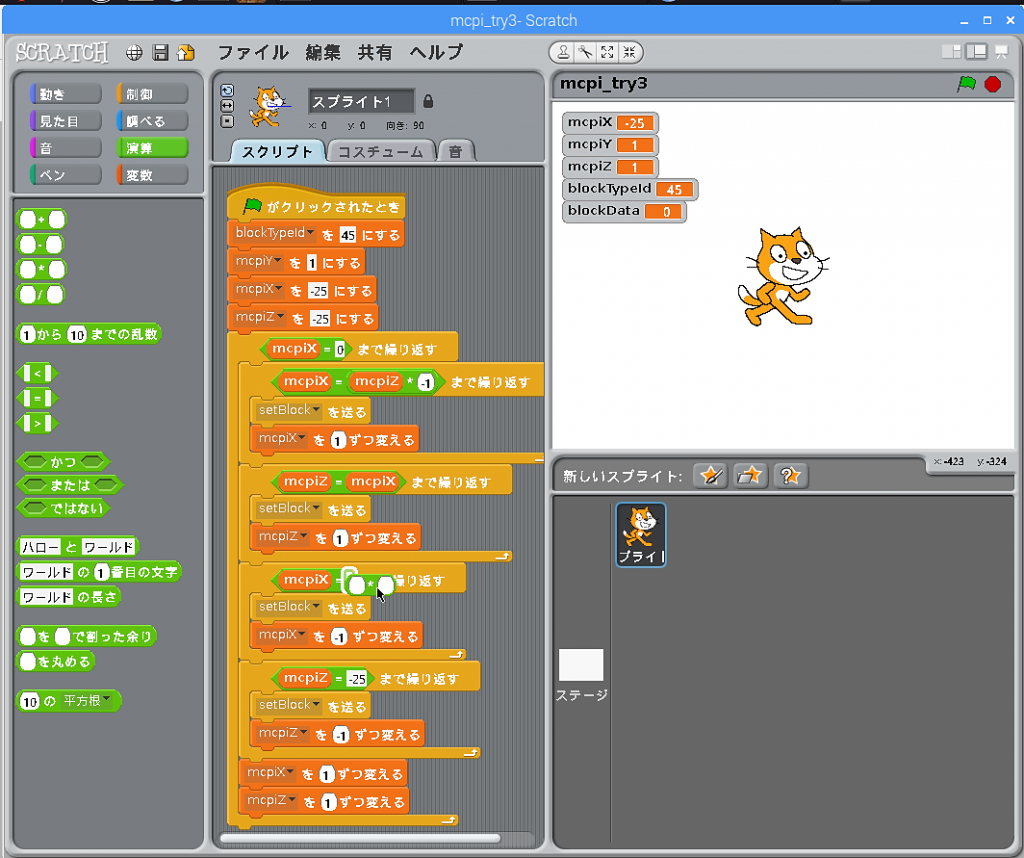
Task: Select the scissors delete tool
Action: 585,53
